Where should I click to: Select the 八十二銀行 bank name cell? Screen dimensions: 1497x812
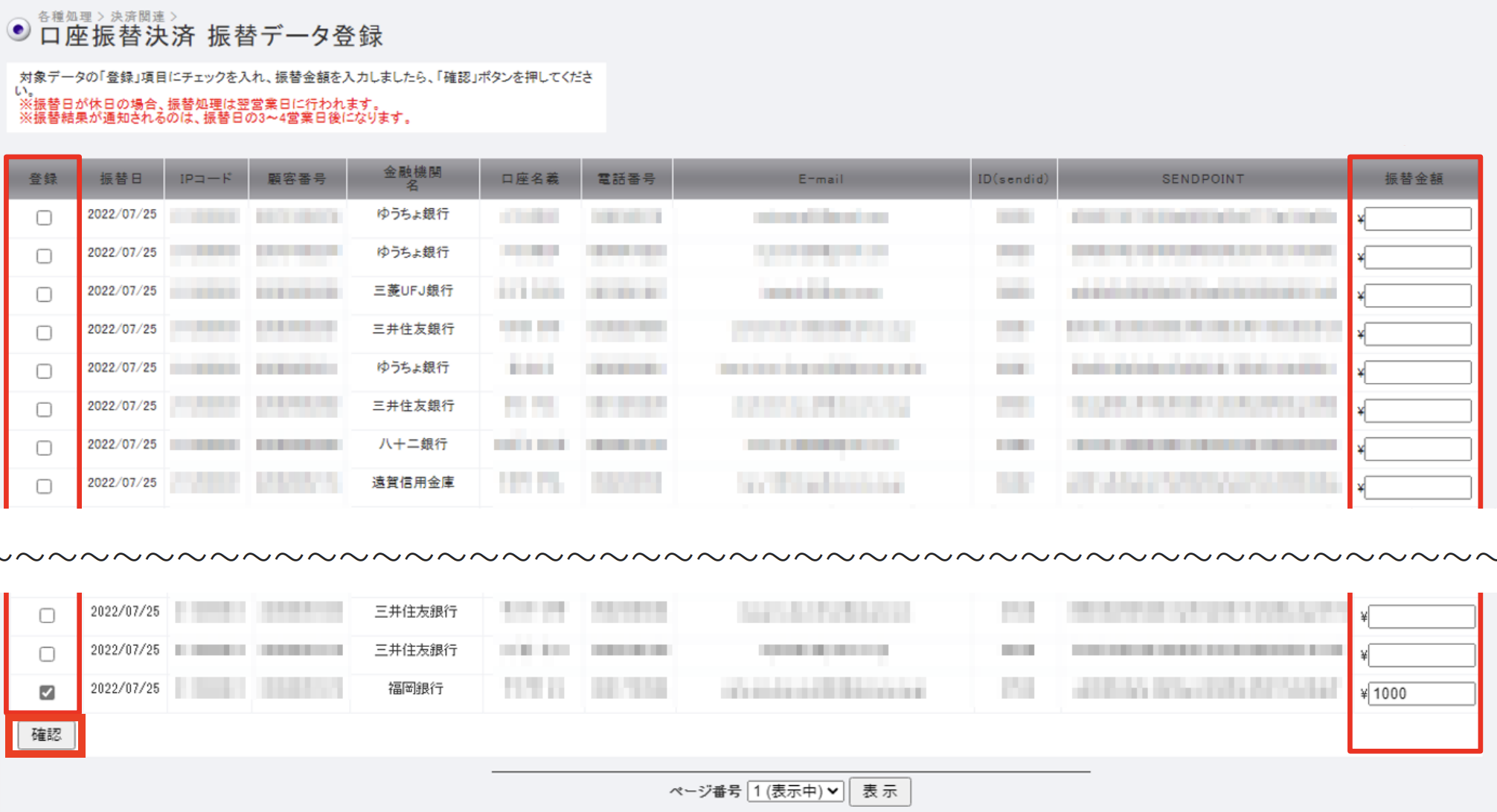[x=413, y=444]
